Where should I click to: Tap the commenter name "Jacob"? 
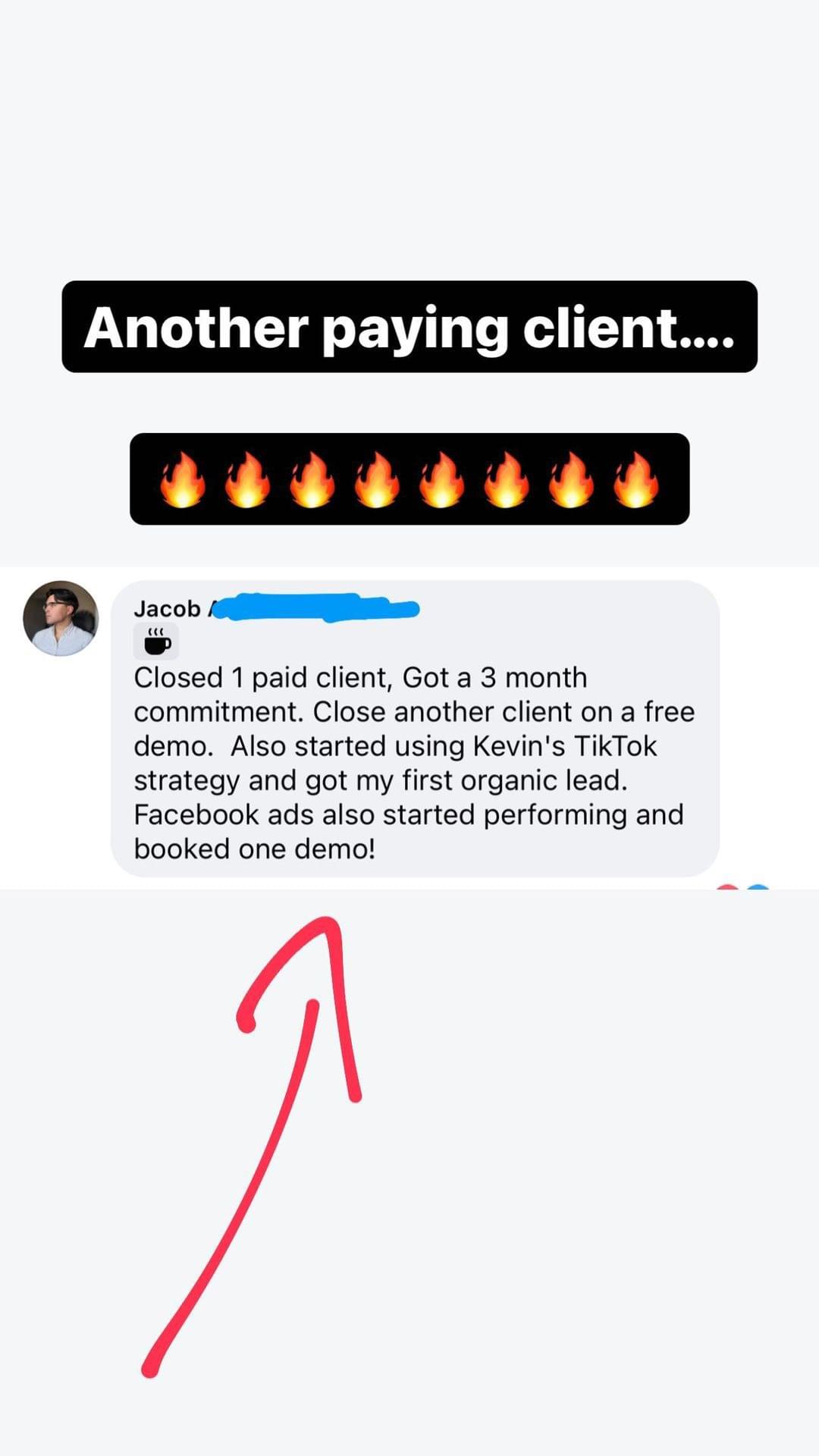[167, 608]
